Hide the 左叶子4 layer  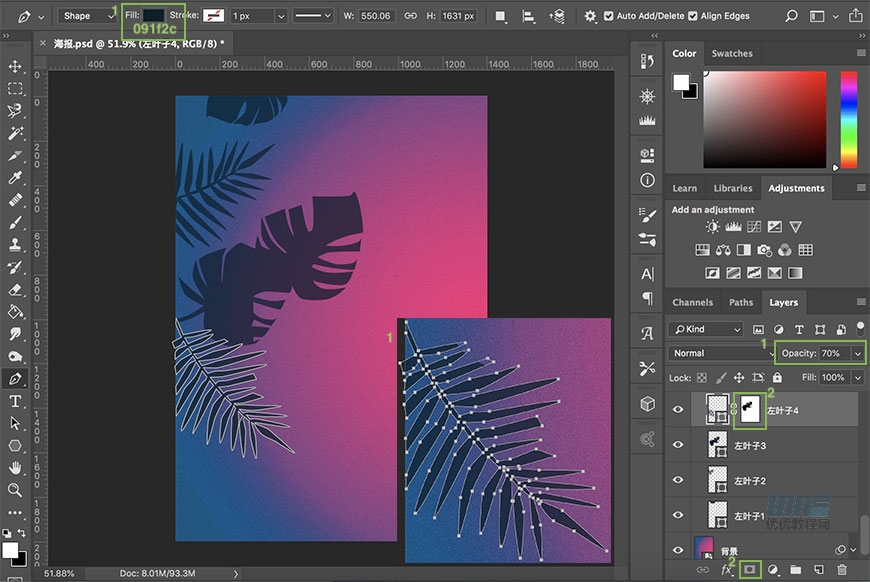pyautogui.click(x=678, y=409)
